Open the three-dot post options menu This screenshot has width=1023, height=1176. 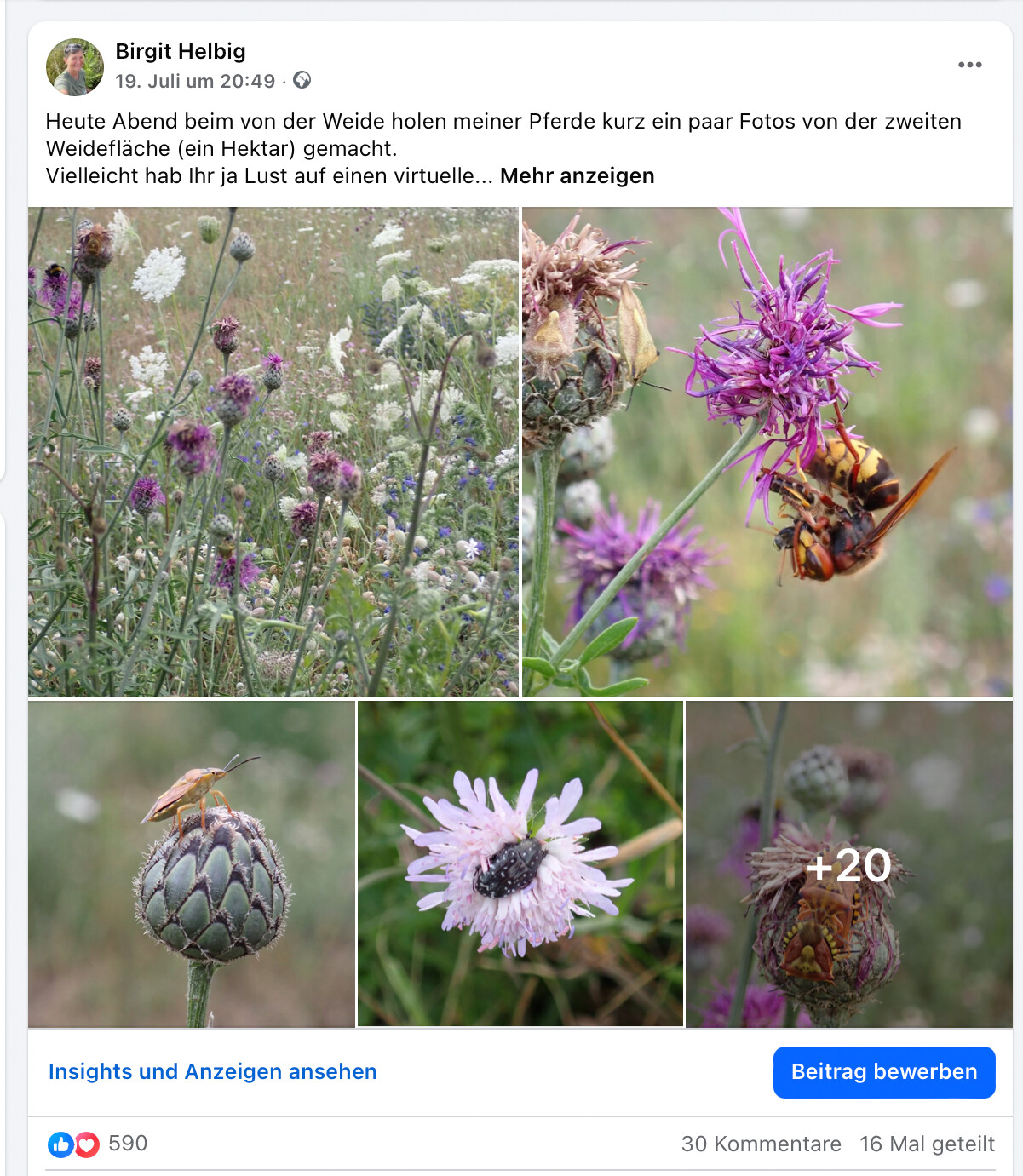[x=969, y=65]
